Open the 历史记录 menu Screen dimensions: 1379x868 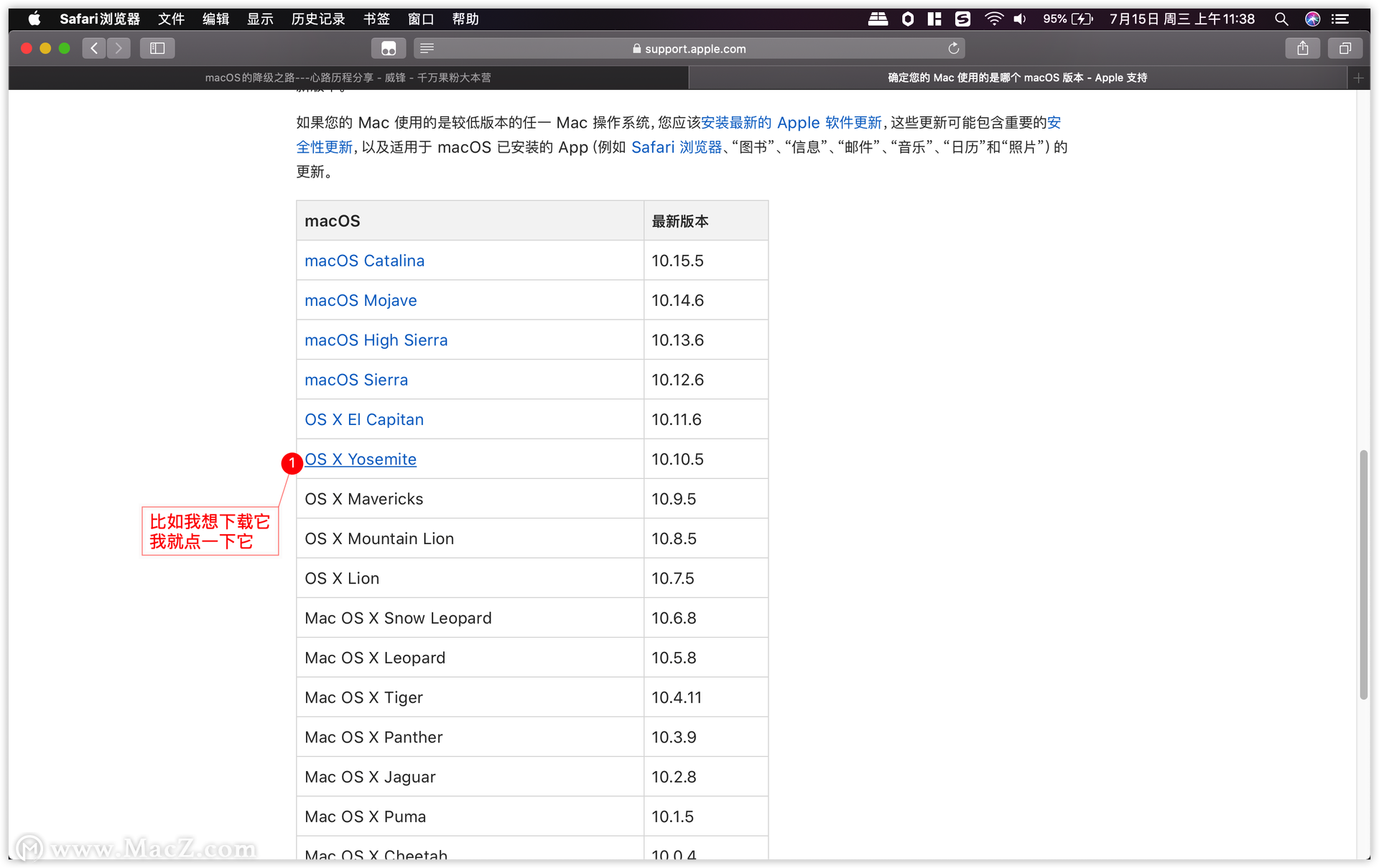coord(318,19)
